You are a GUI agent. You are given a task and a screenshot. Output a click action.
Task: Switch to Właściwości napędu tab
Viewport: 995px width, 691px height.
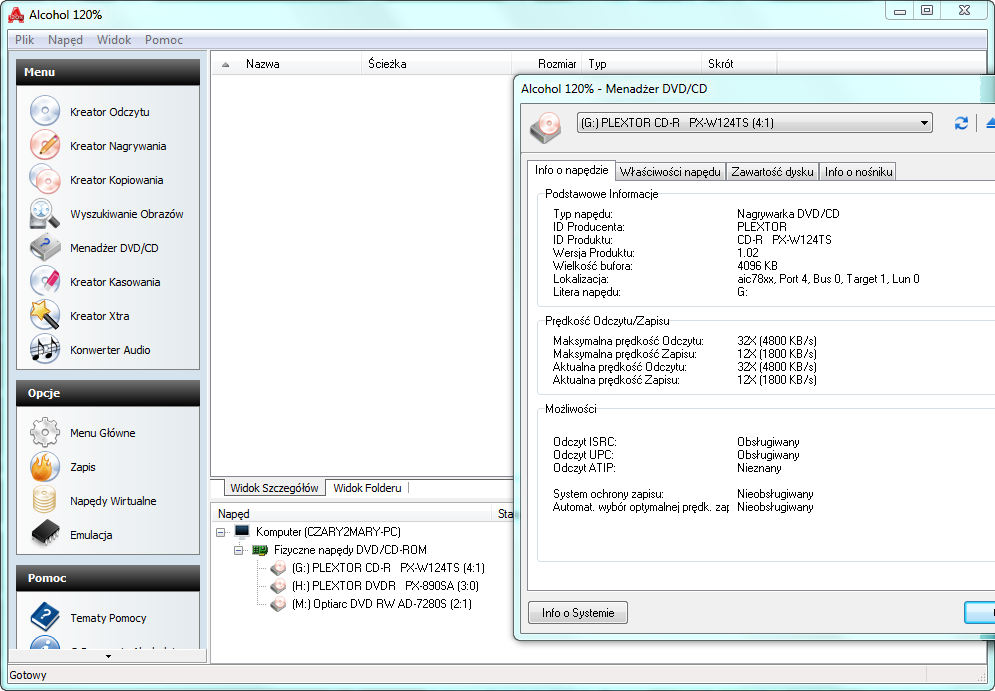(x=670, y=171)
